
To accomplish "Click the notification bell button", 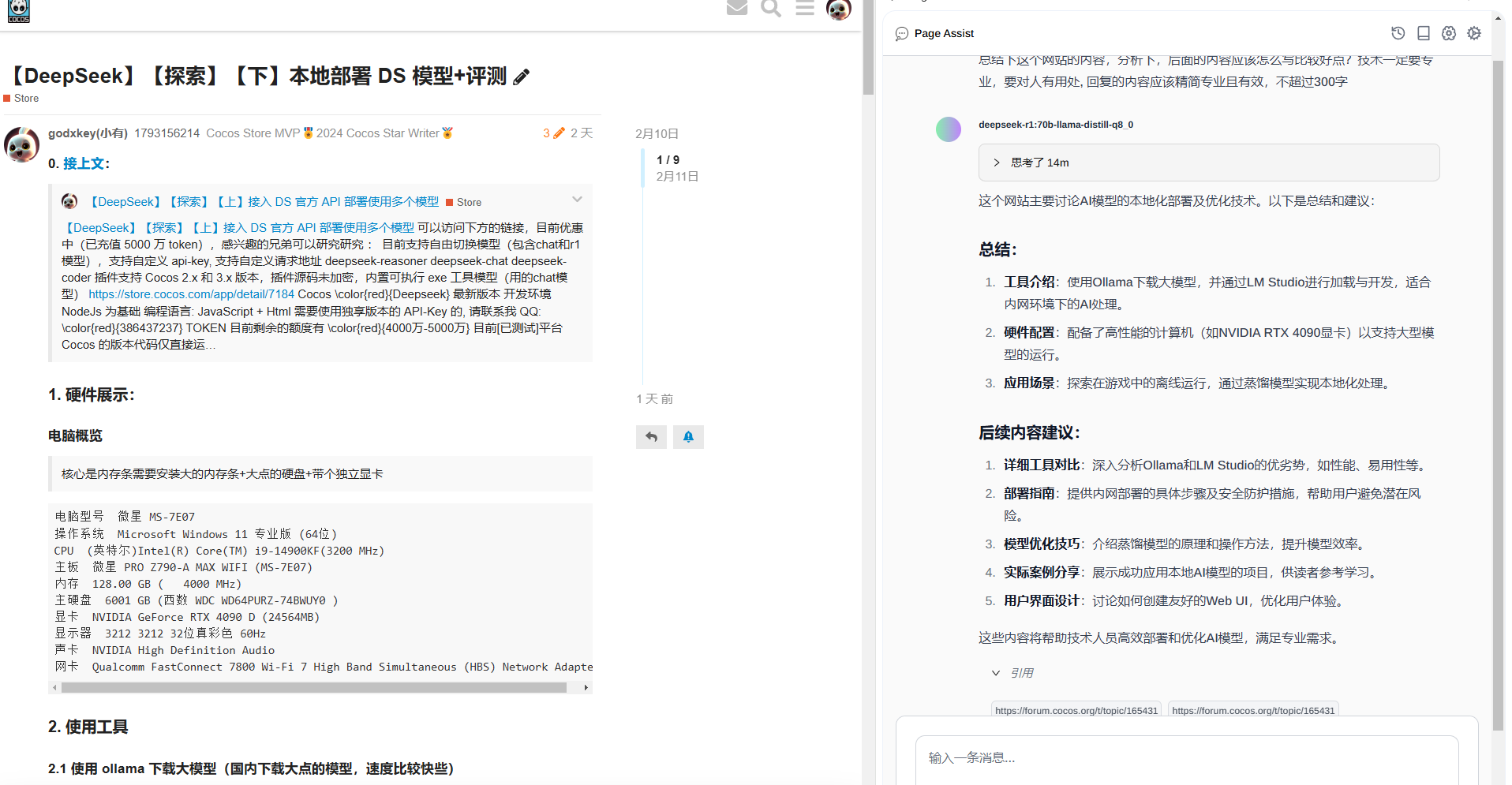I will 688,437.
